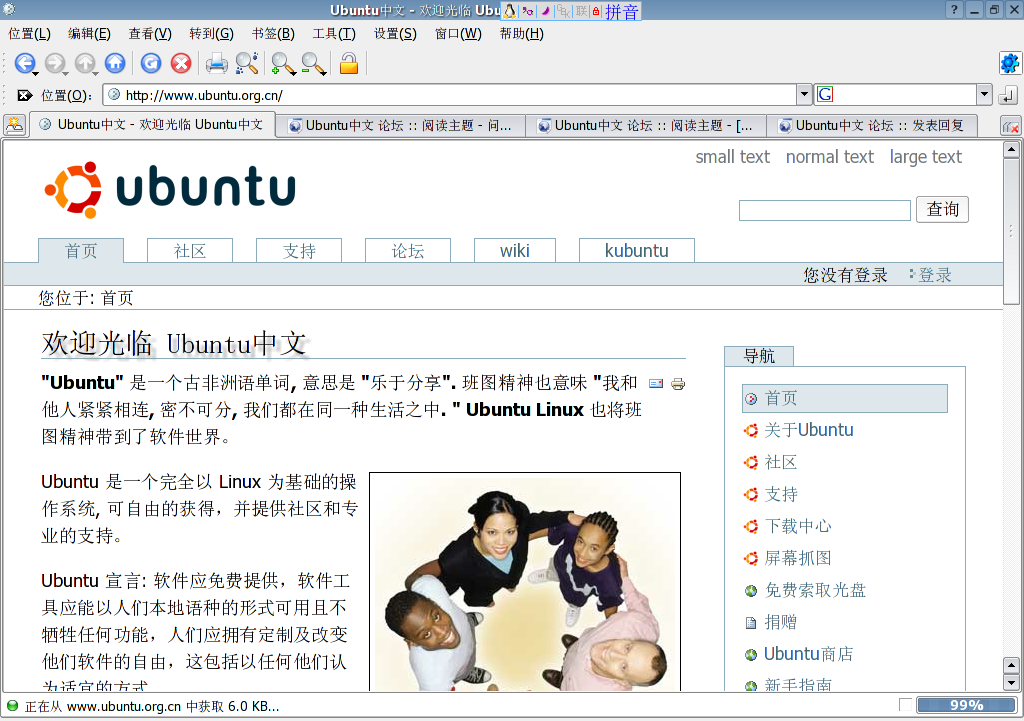
Task: Open 屏幕抓图 in the sidebar navigation
Action: (x=798, y=558)
